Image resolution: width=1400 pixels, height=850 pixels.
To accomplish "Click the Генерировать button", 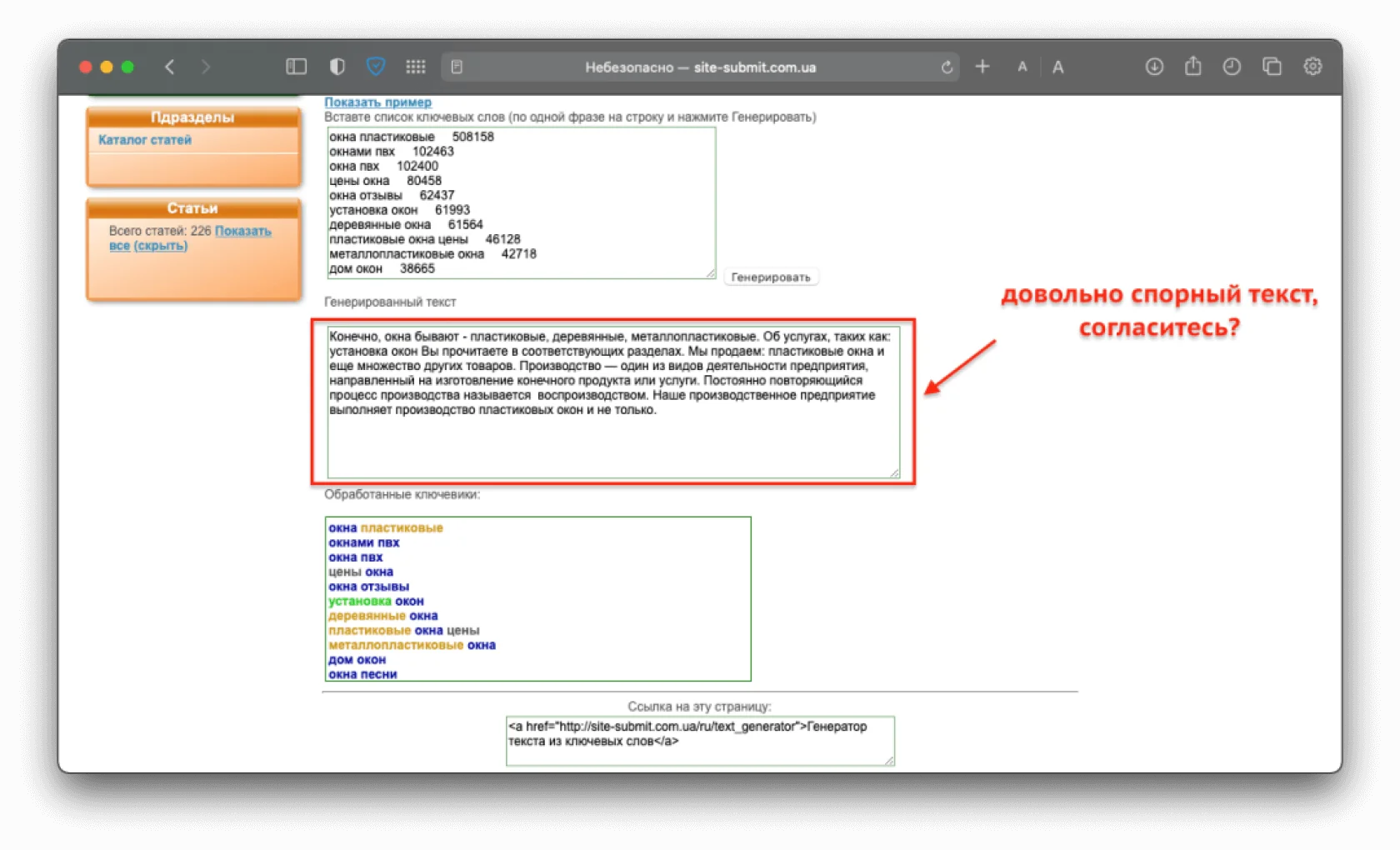I will (771, 277).
